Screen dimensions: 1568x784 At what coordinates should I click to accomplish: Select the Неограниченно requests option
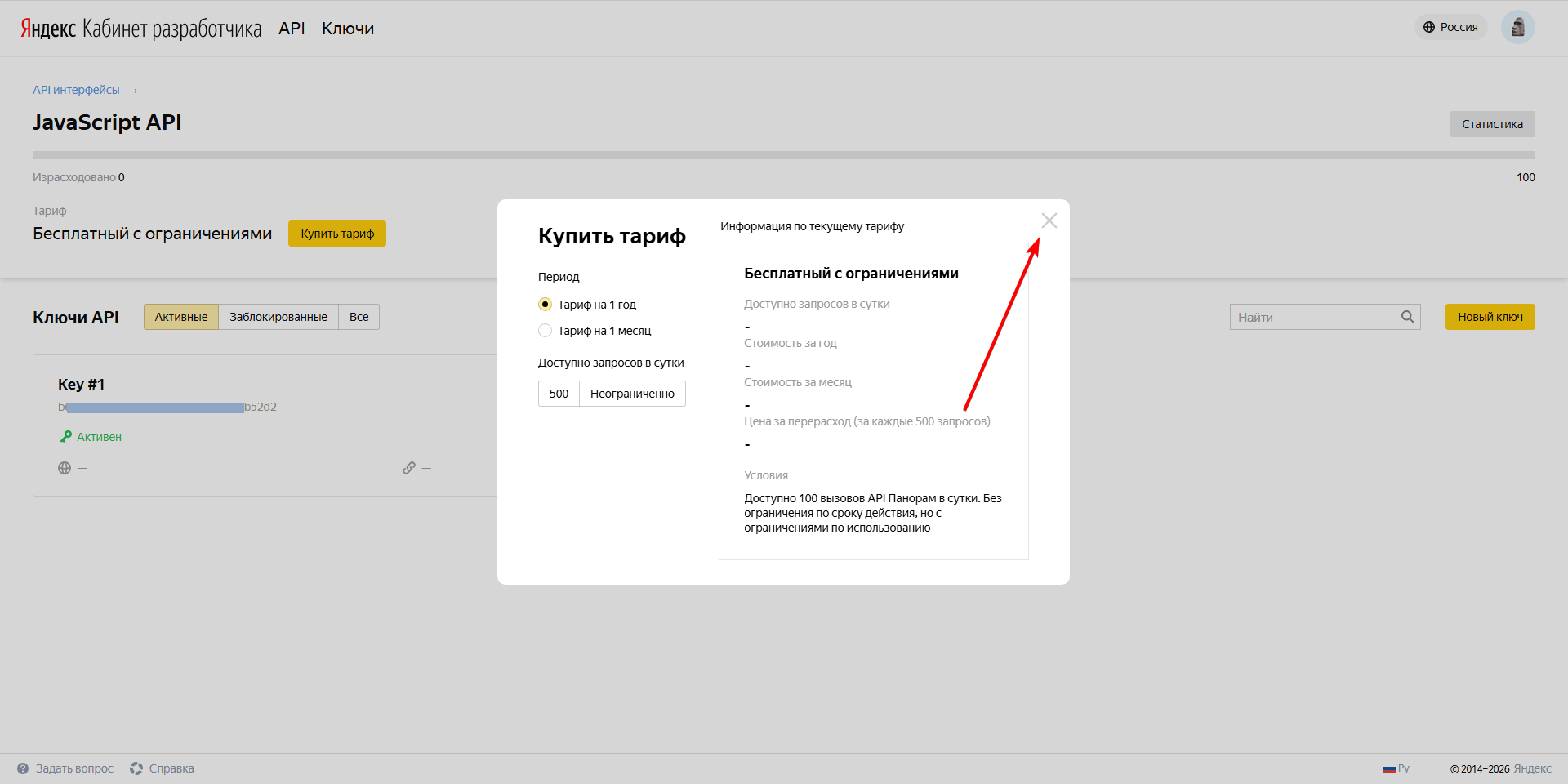pos(632,394)
